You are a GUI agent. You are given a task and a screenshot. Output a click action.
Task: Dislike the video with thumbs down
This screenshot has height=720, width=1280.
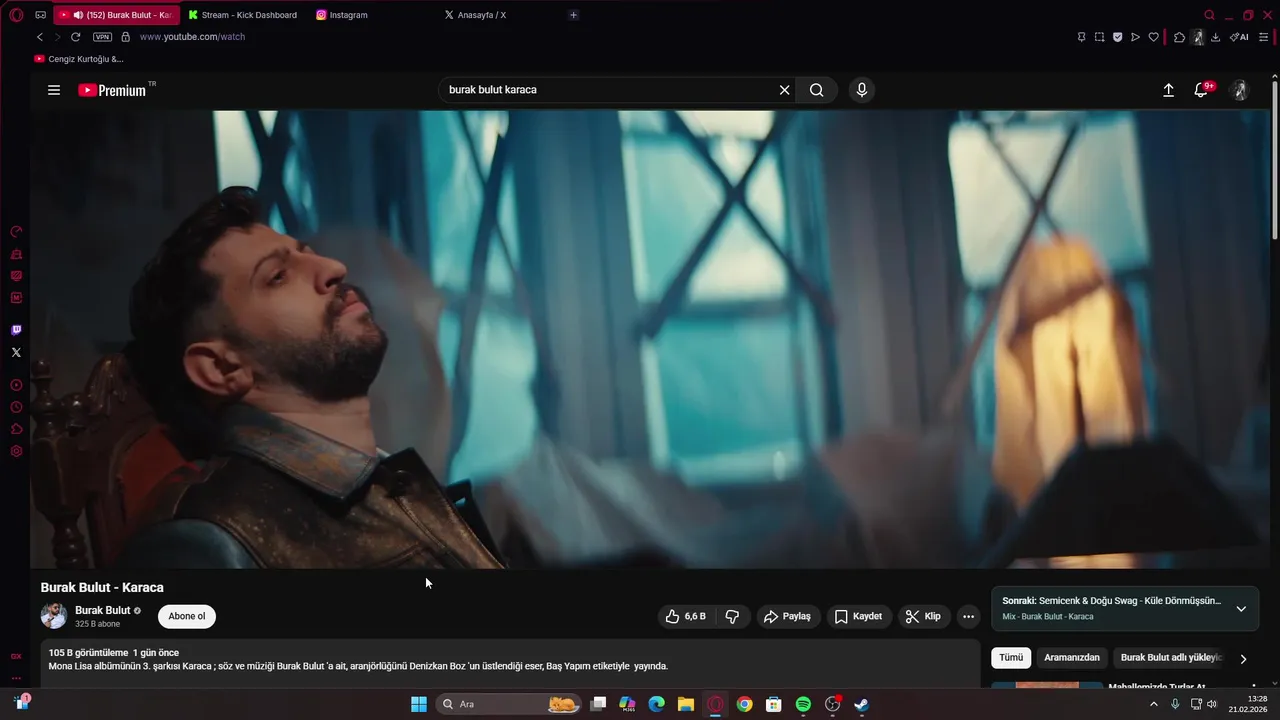[732, 617]
